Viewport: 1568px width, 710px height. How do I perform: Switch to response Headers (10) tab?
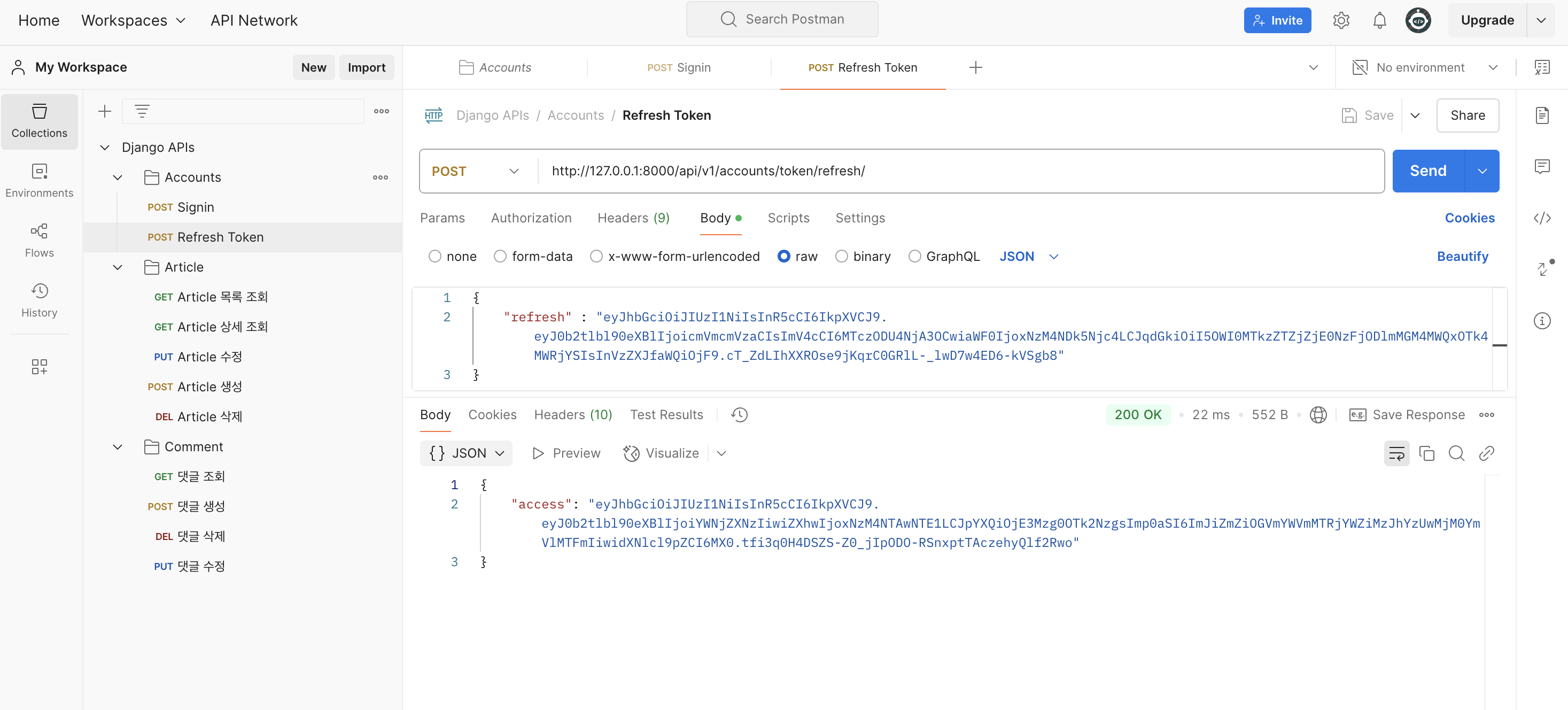pyautogui.click(x=573, y=415)
